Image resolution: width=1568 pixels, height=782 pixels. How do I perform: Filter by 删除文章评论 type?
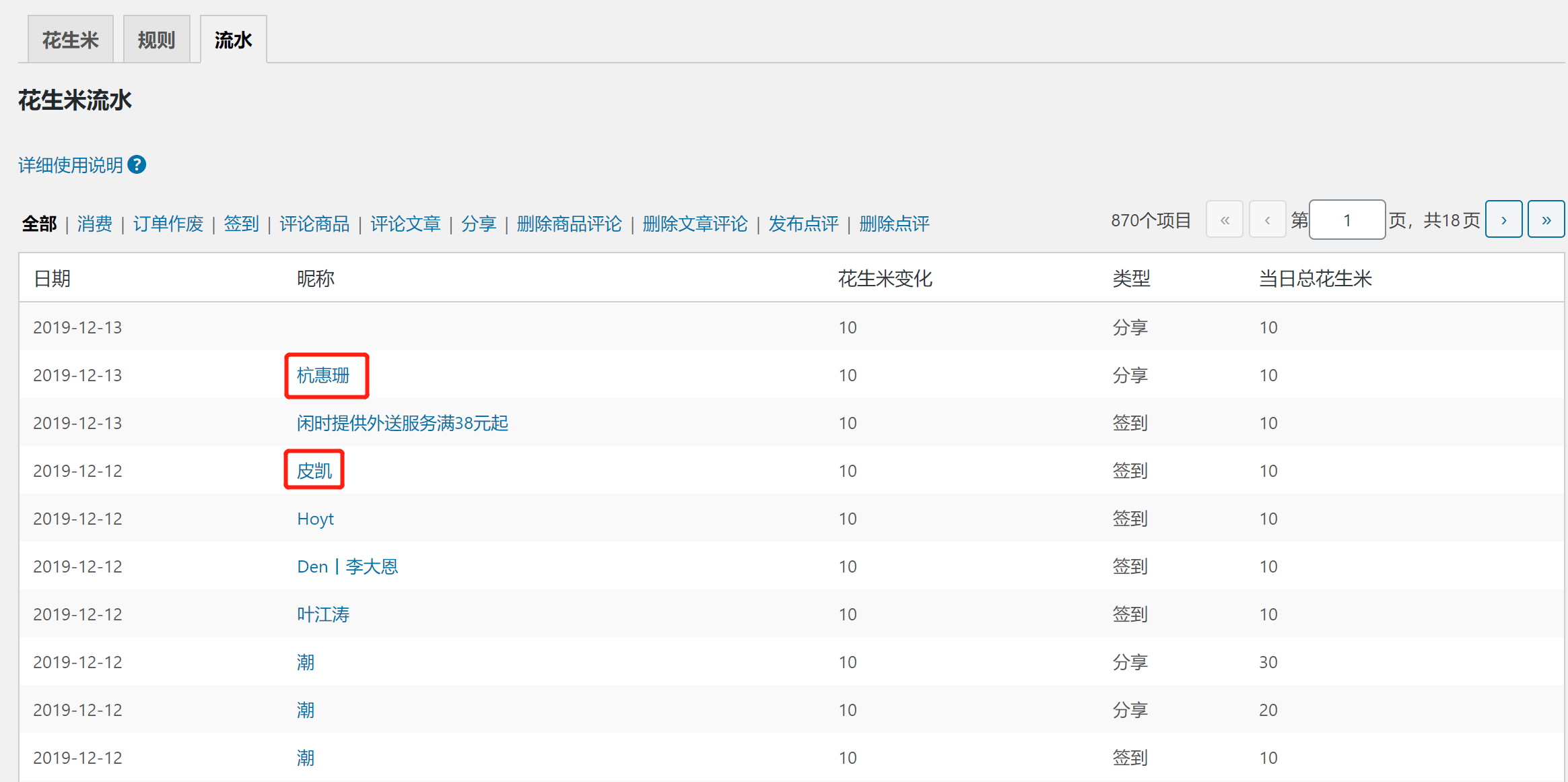click(x=695, y=224)
